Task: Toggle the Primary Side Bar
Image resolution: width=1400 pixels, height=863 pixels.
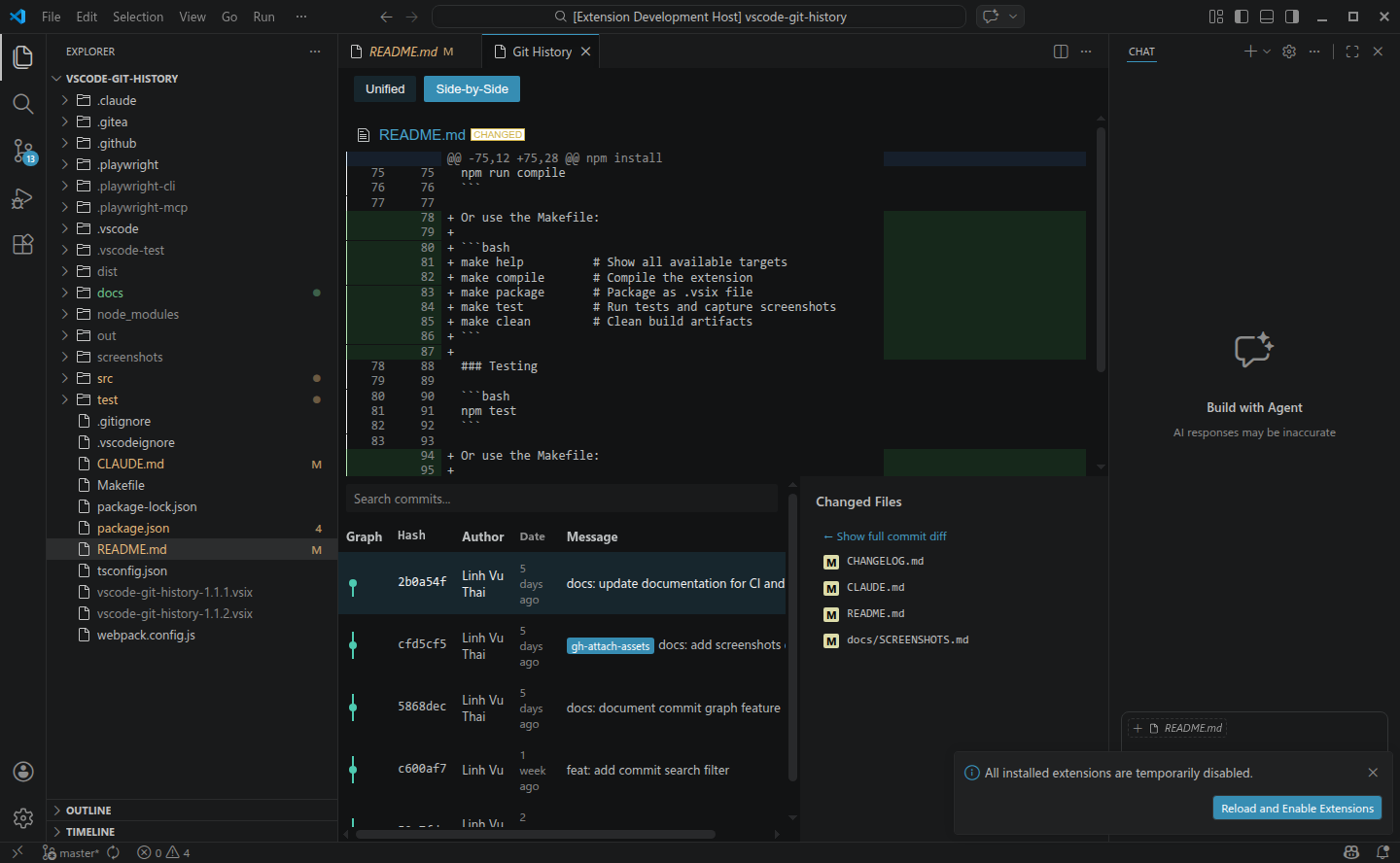Action: (1242, 17)
